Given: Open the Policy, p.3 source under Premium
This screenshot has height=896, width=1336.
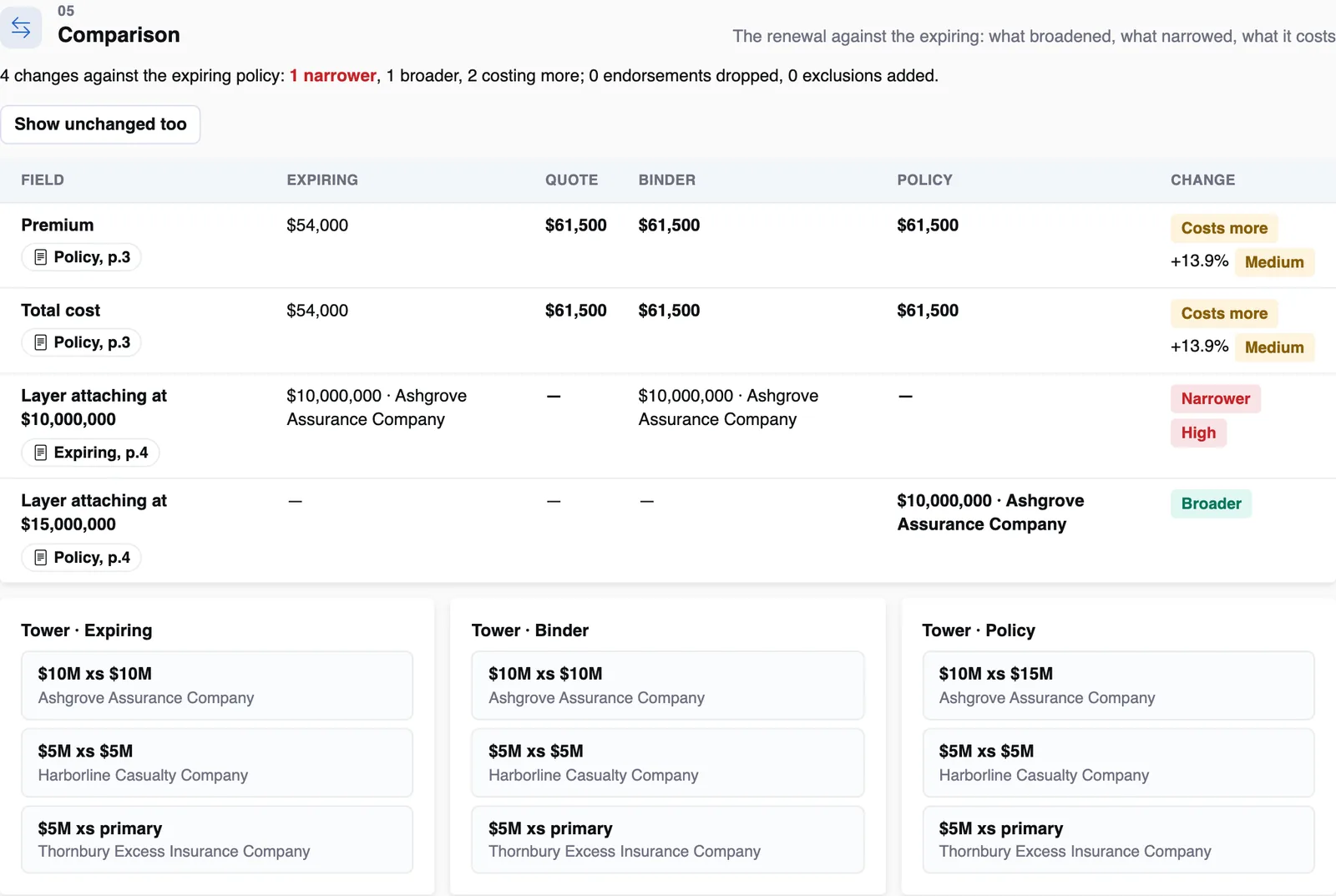Looking at the screenshot, I should tap(81, 257).
